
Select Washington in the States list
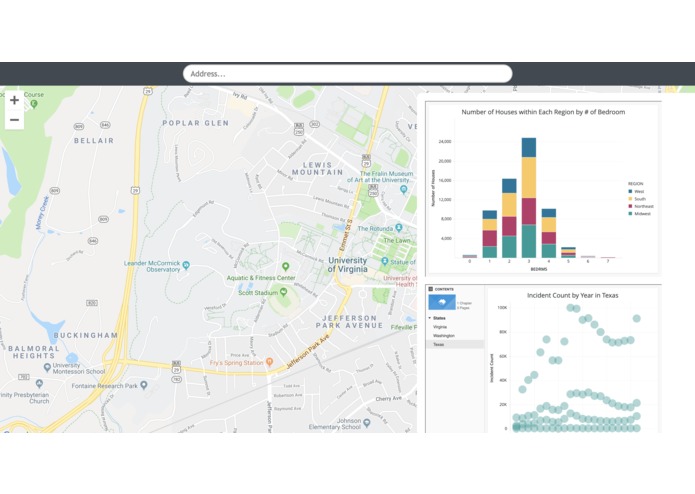pyautogui.click(x=444, y=335)
